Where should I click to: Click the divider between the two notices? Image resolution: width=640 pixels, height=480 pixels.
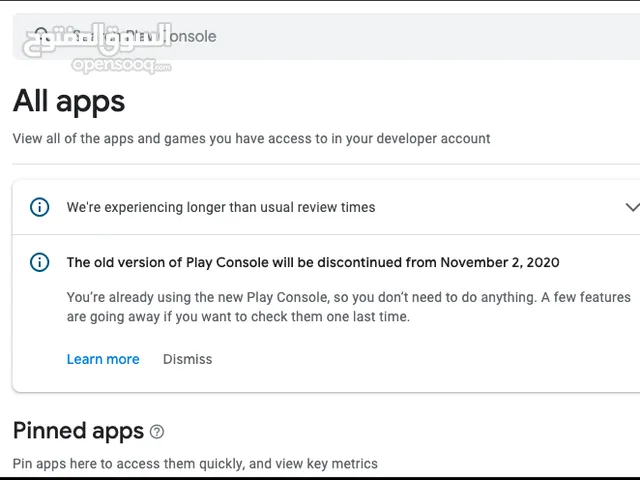pos(326,234)
